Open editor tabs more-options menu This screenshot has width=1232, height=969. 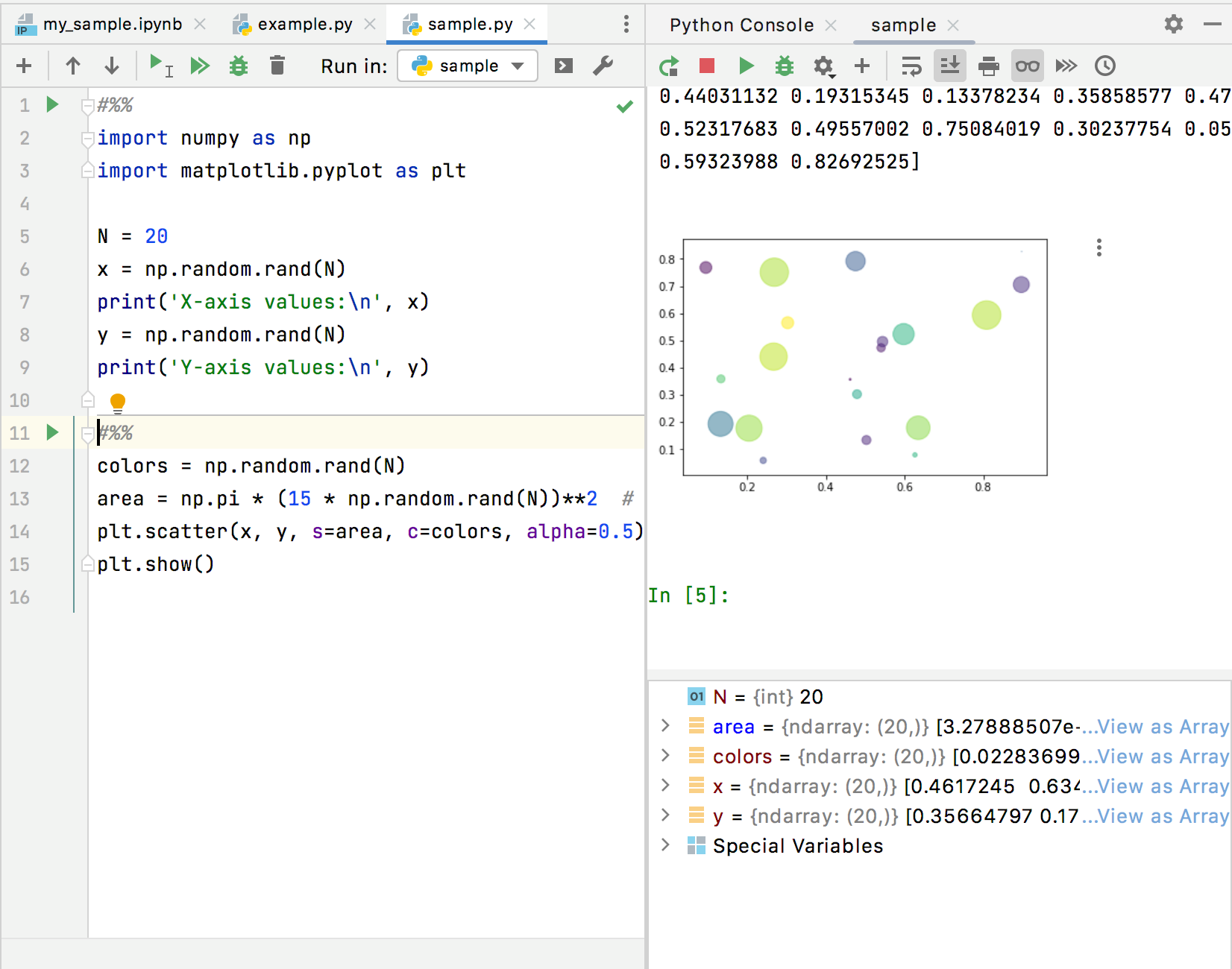pyautogui.click(x=626, y=24)
